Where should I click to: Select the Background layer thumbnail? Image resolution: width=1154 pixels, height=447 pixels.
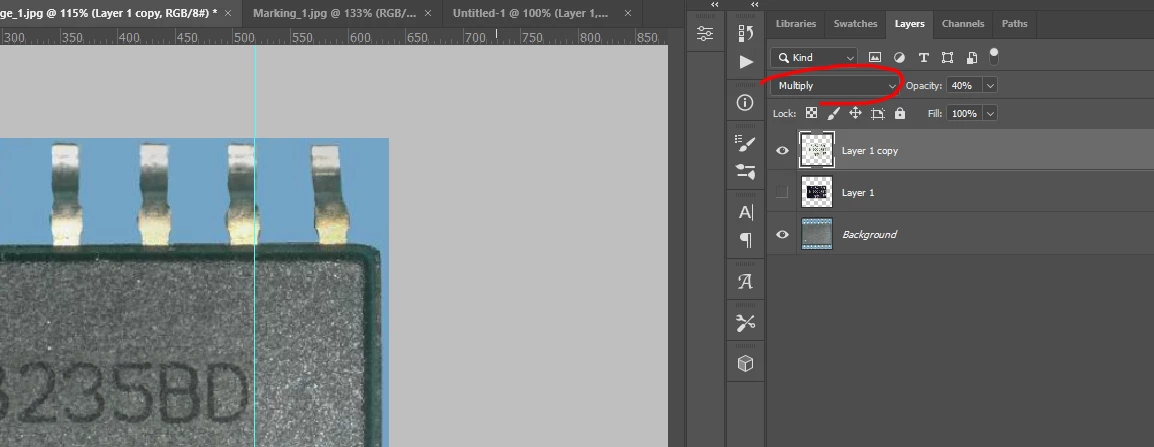tap(816, 234)
